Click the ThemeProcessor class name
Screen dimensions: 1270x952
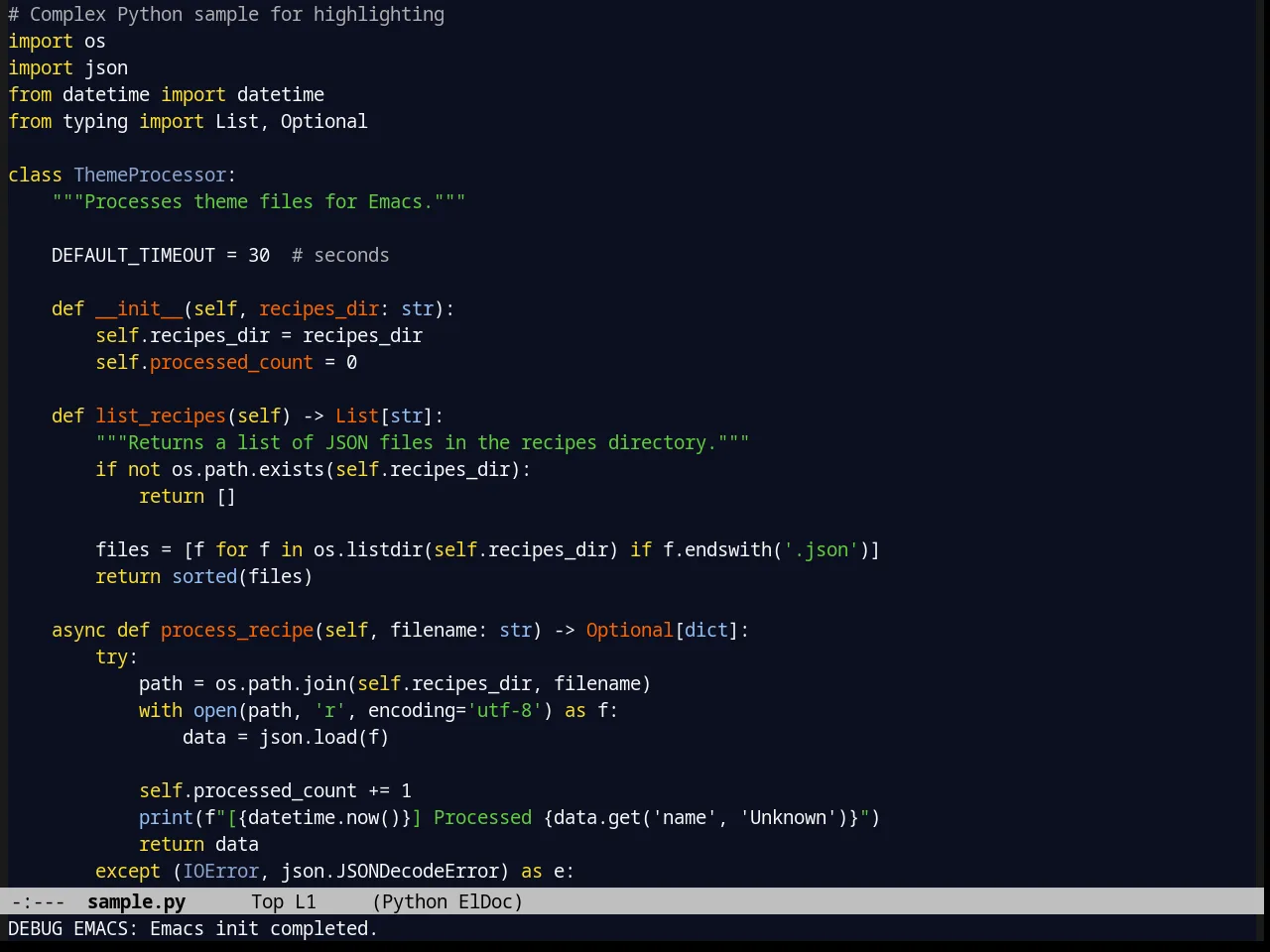coord(150,175)
